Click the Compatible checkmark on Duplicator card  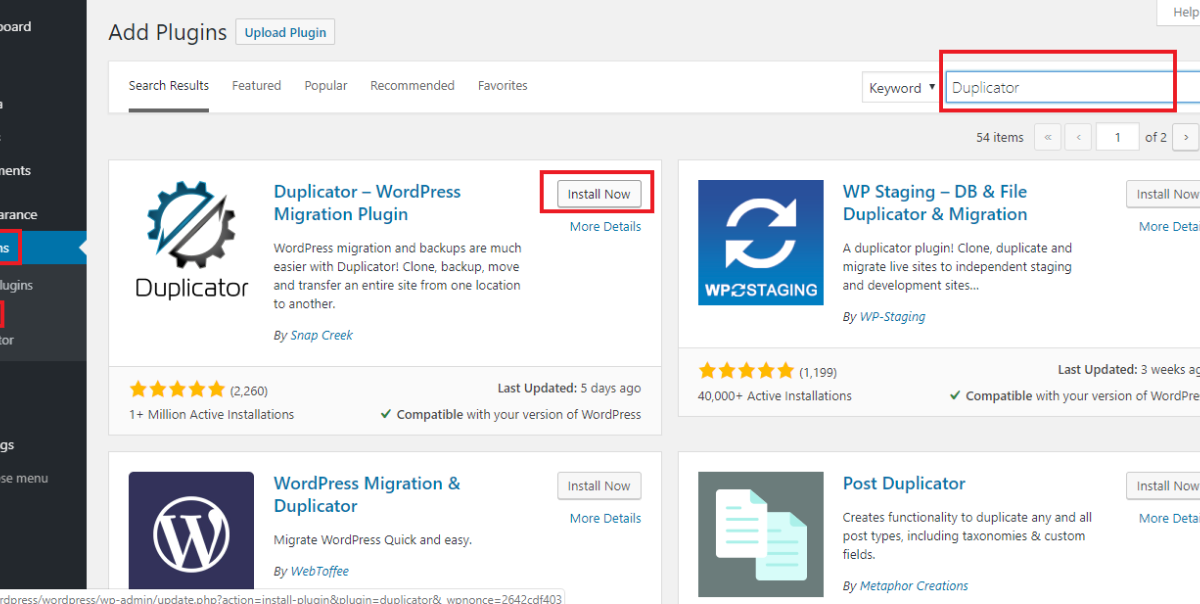(386, 414)
